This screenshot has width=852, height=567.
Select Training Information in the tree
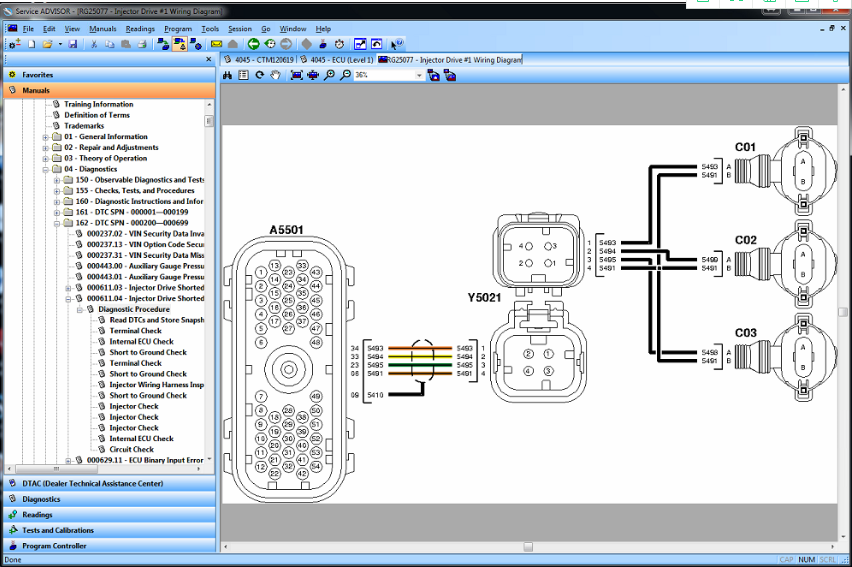point(98,104)
